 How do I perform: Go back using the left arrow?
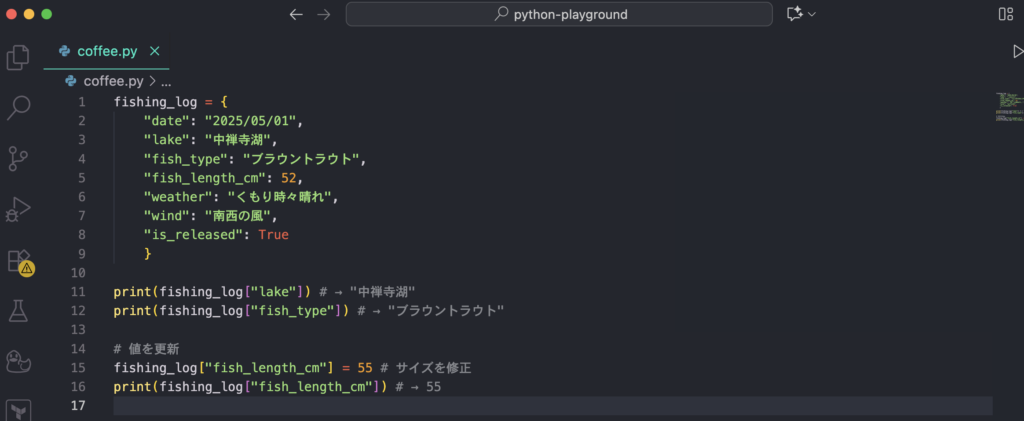[295, 14]
